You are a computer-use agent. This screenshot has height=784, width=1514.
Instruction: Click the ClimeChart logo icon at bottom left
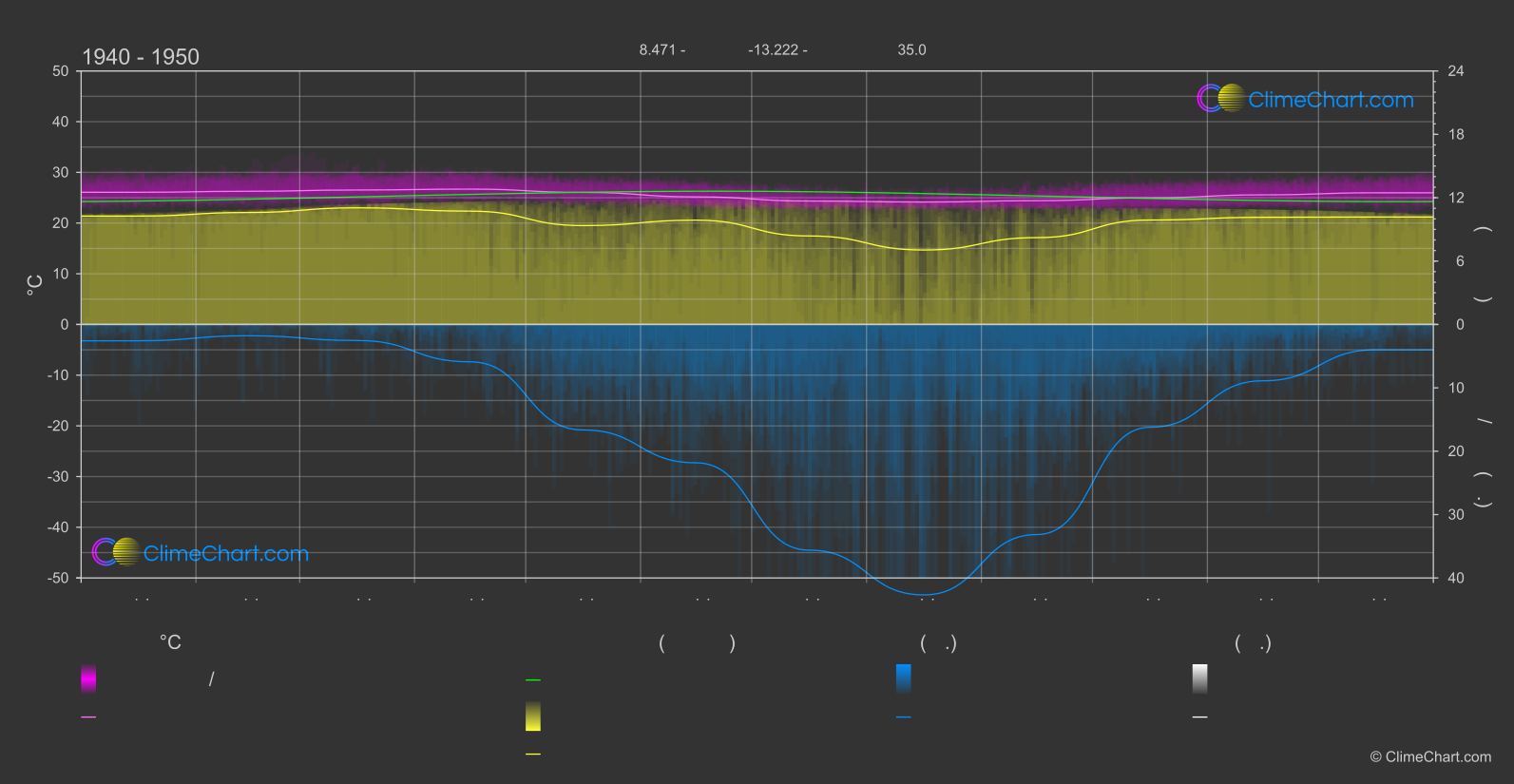click(116, 552)
